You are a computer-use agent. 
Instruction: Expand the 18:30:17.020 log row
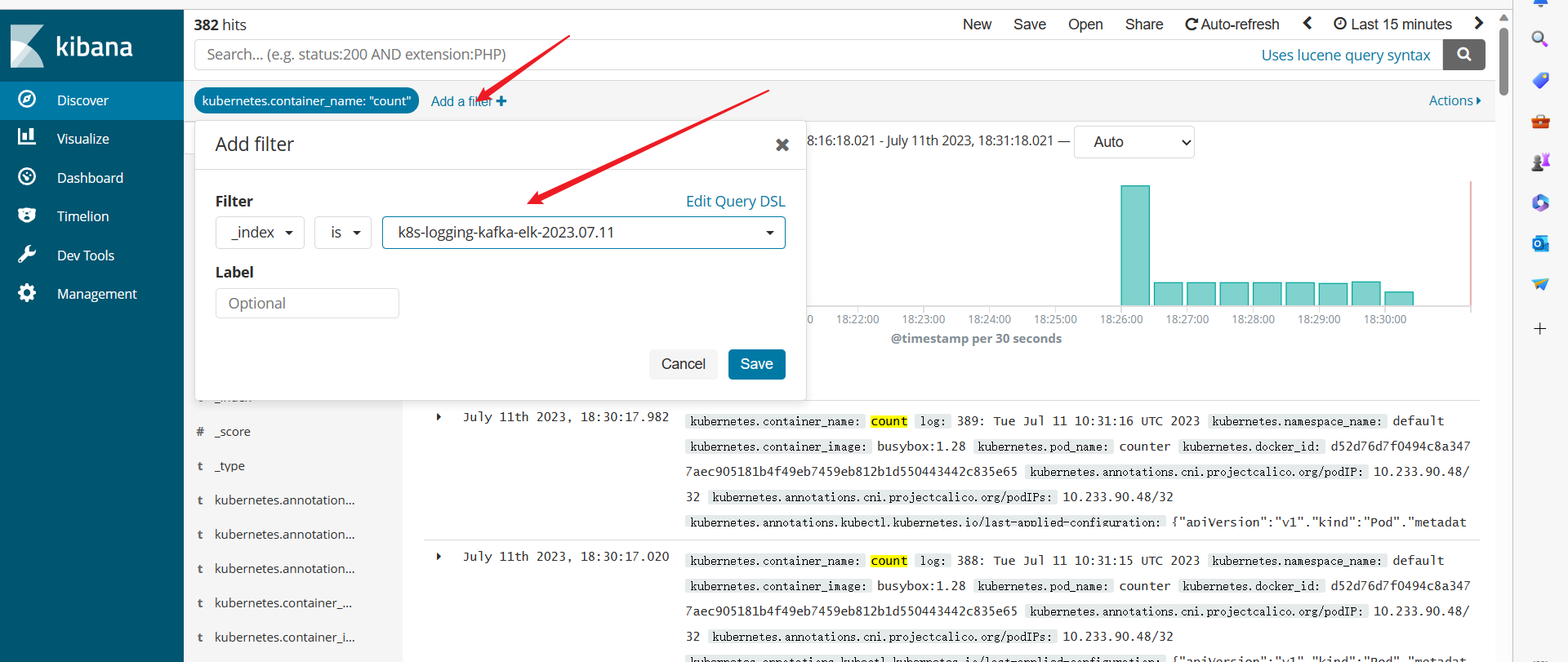coord(439,557)
